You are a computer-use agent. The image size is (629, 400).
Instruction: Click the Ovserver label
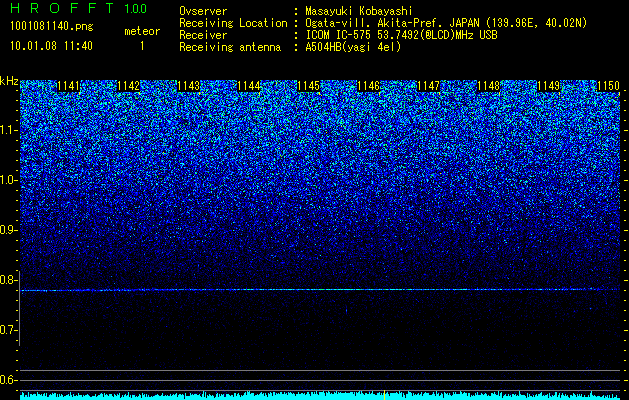click(203, 11)
